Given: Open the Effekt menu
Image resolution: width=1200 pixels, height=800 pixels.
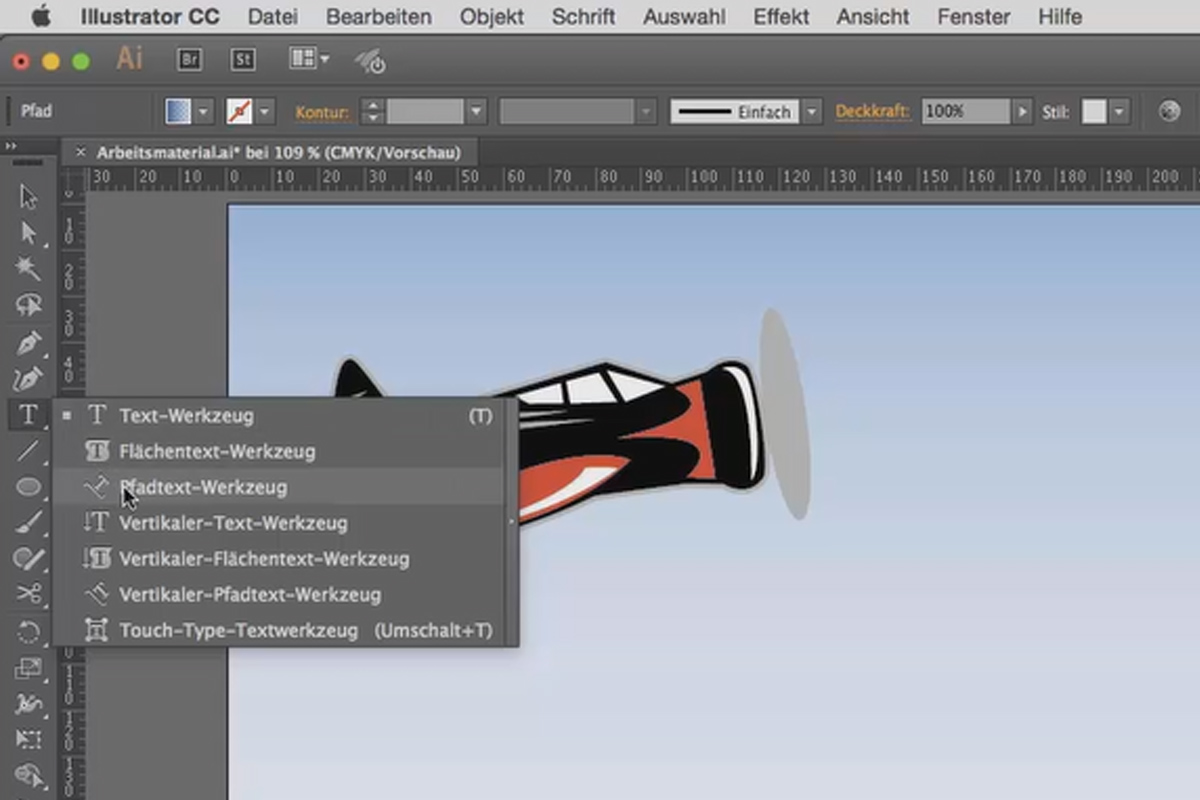Looking at the screenshot, I should coord(781,17).
